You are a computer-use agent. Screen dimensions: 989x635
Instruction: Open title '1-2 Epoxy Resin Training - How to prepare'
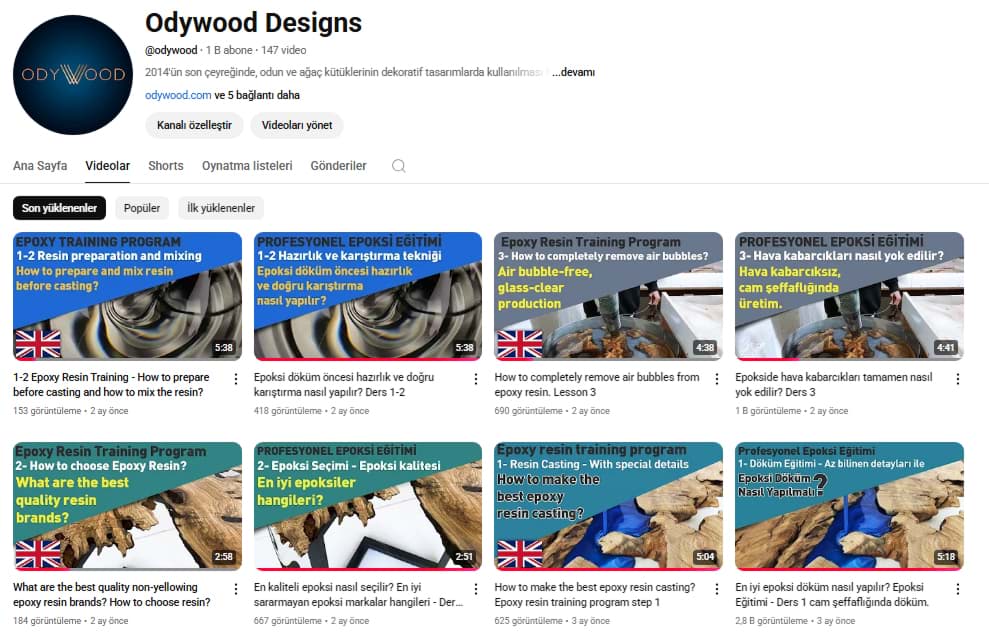[x=111, y=385]
